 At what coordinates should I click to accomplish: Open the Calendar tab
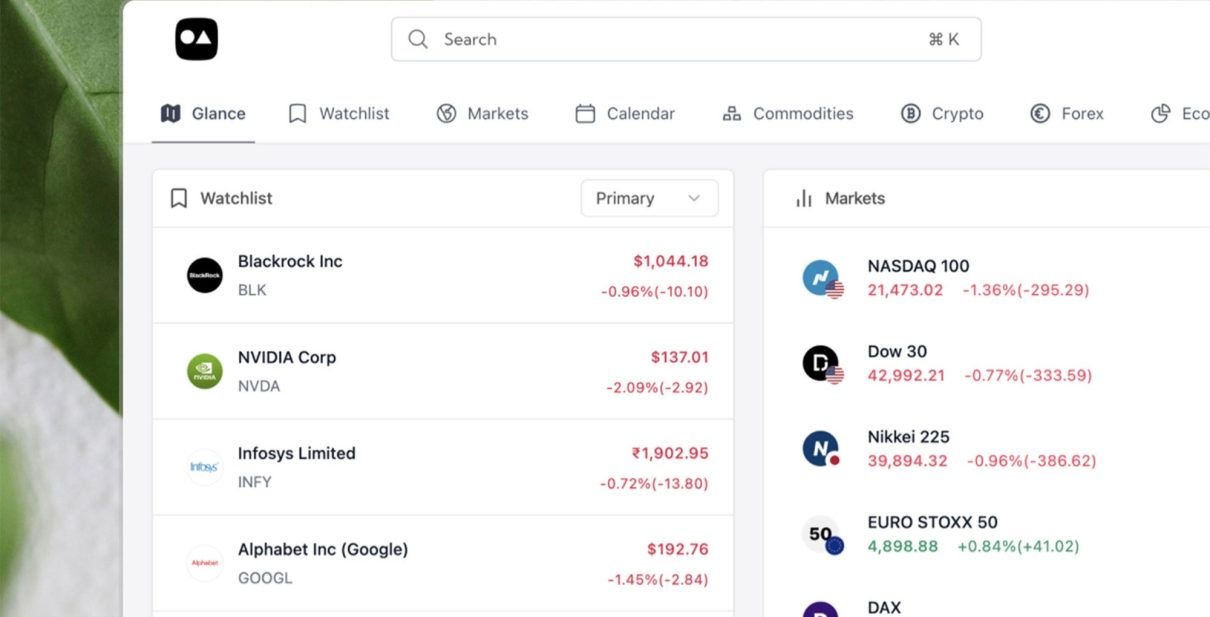(625, 114)
